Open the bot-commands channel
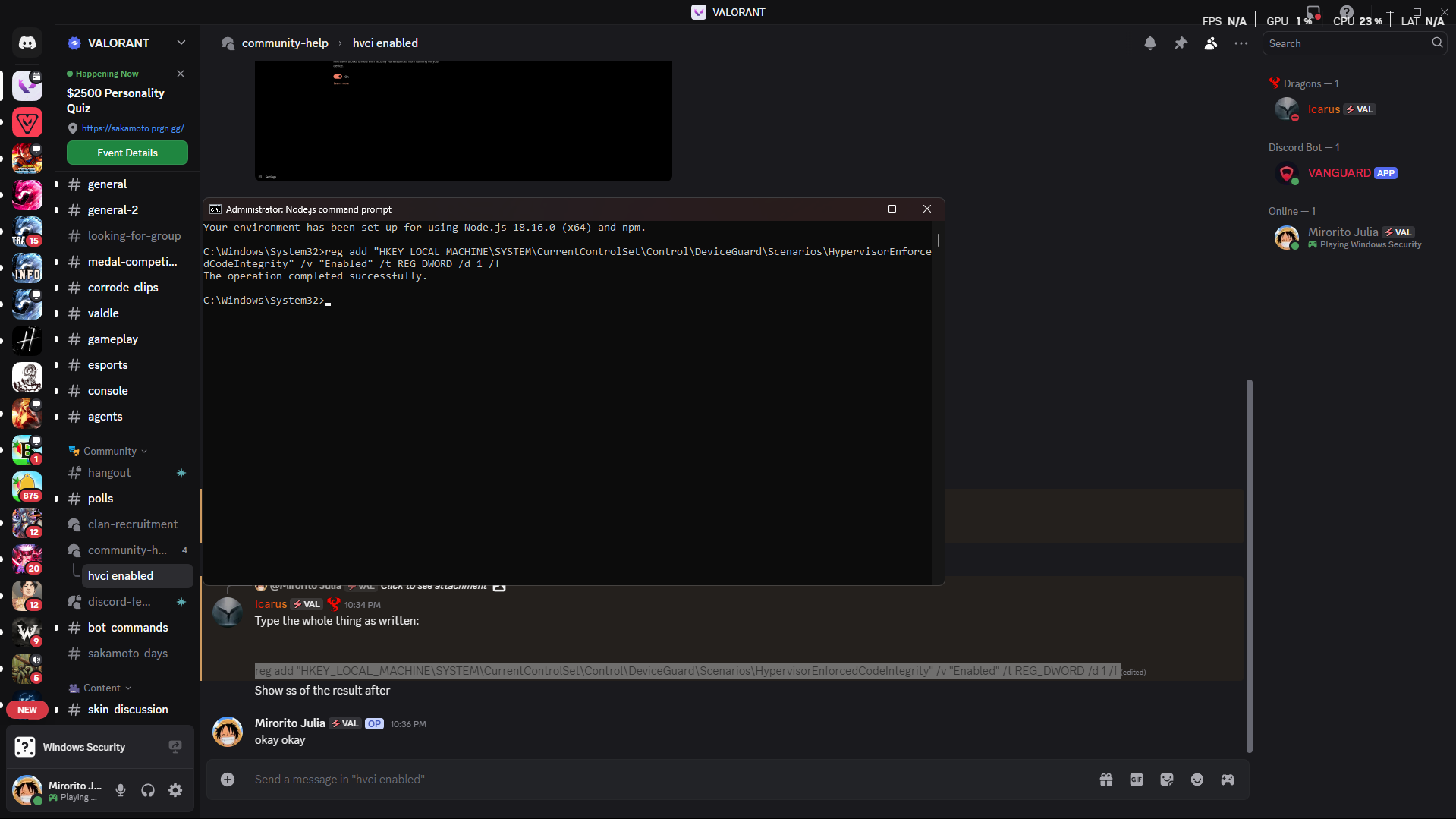 [127, 628]
